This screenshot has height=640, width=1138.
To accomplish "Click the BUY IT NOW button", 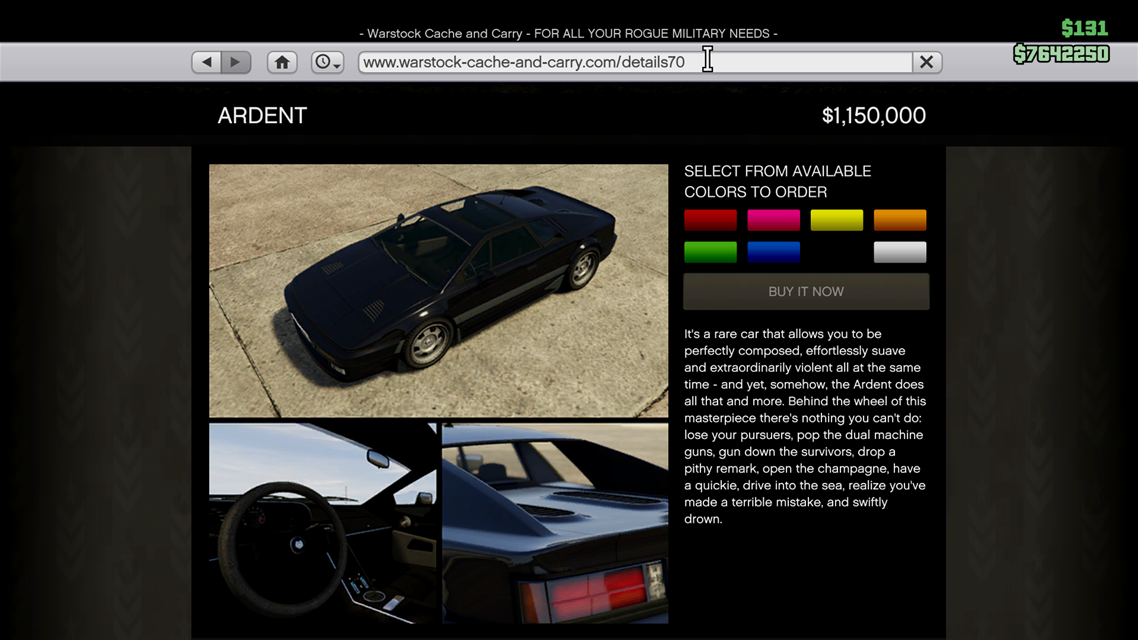I will (806, 292).
